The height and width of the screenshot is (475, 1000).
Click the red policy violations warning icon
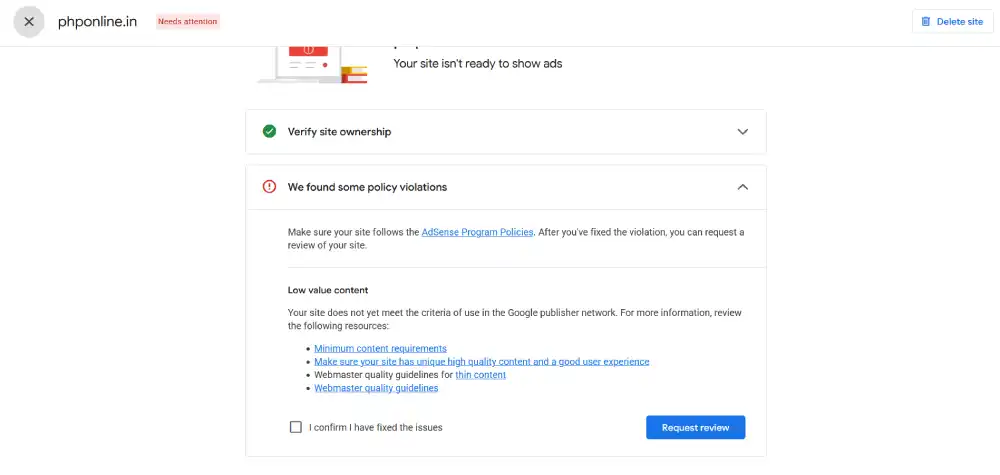coord(269,187)
